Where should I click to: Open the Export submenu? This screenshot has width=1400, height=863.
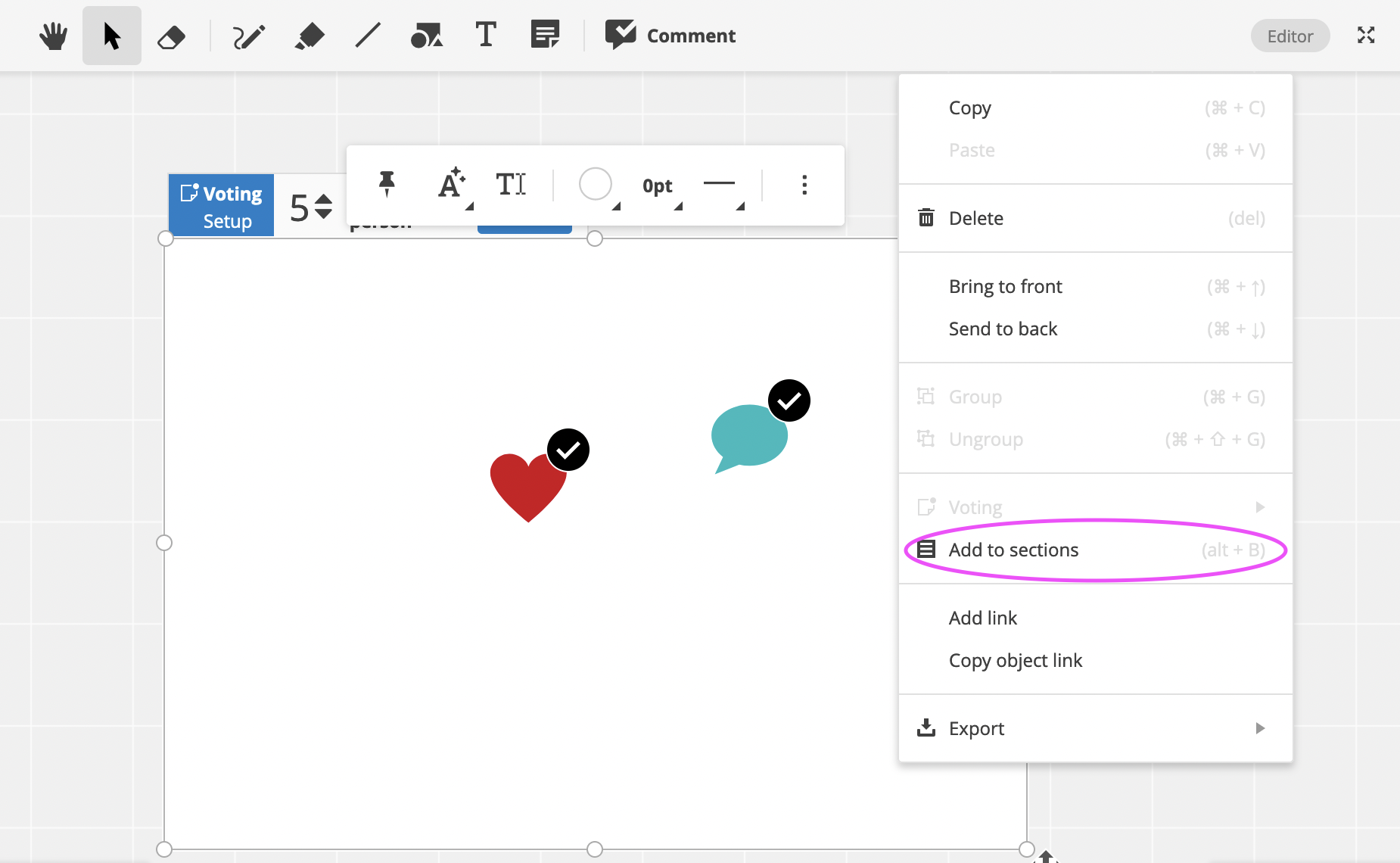point(977,727)
